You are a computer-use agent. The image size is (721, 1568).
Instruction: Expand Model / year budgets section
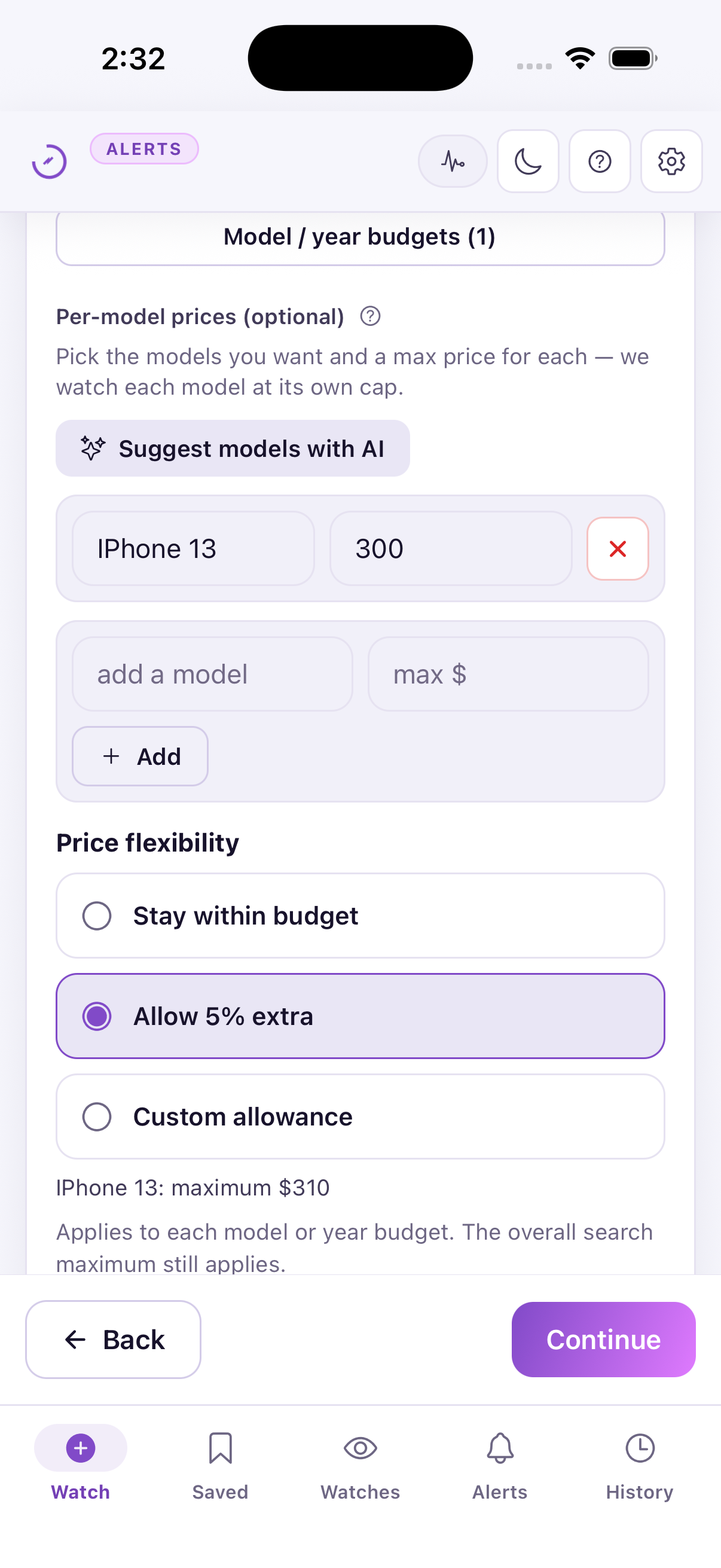pos(360,237)
